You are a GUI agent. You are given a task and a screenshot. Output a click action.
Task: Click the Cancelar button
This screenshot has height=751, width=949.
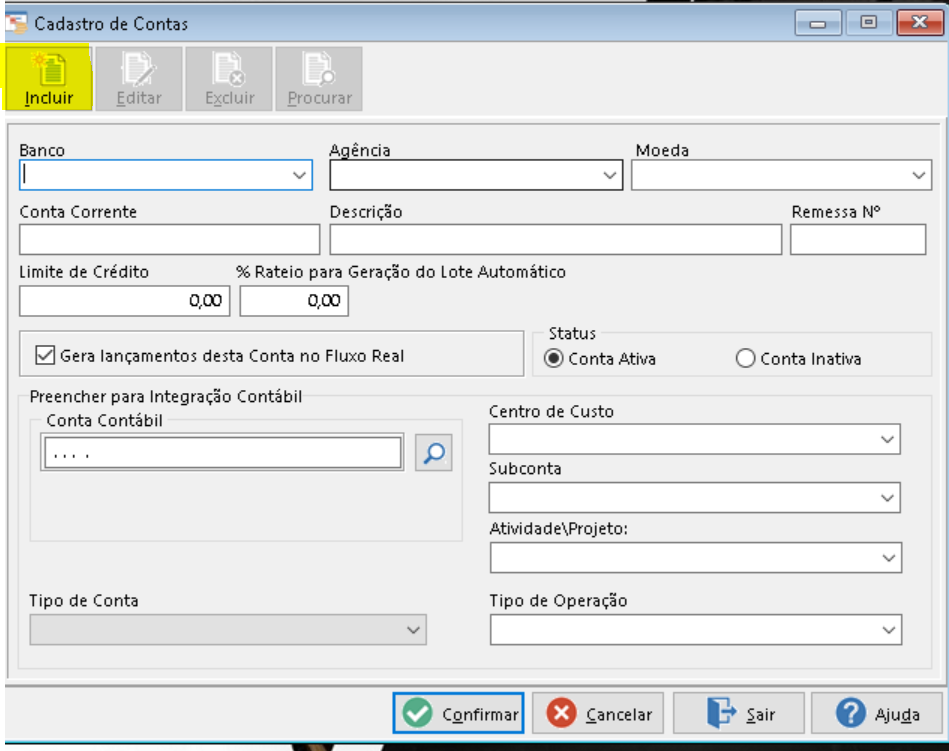(598, 713)
